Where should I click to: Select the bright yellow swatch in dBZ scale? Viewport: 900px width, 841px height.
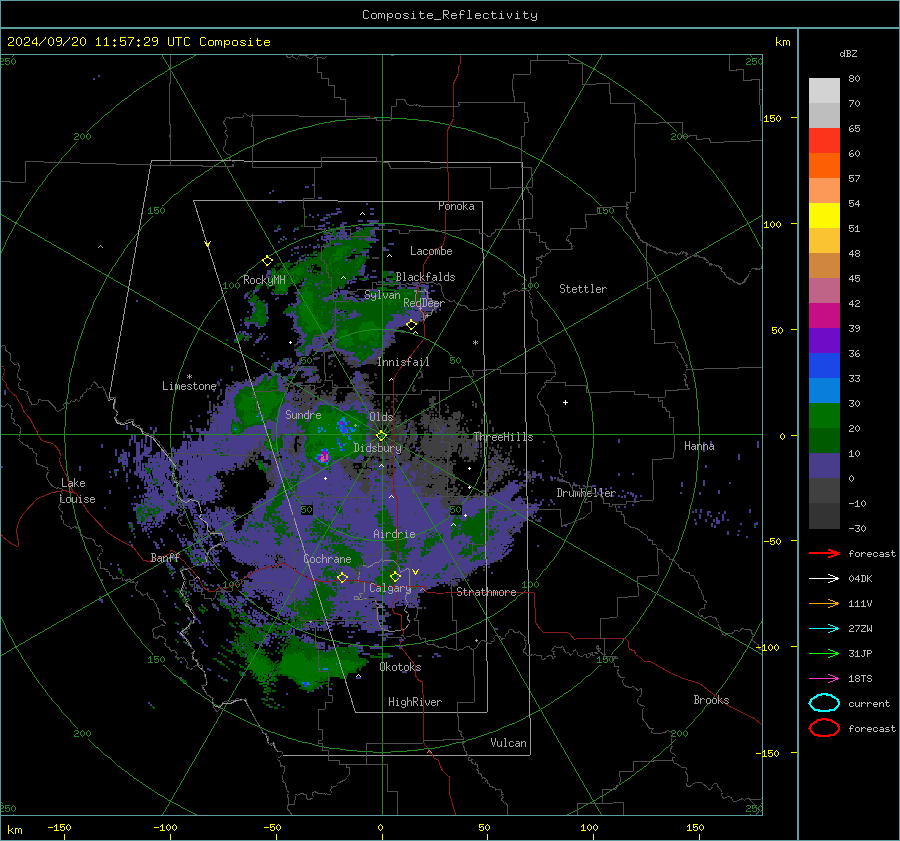(824, 215)
